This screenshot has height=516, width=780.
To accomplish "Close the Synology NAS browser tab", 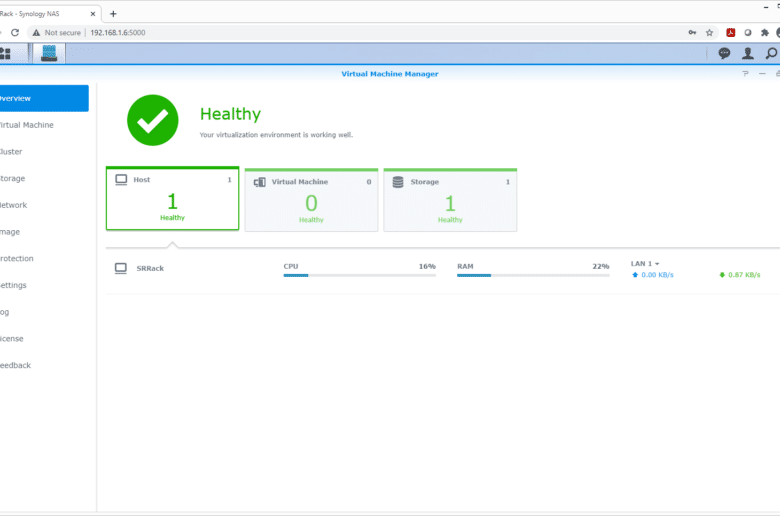I will (93, 14).
